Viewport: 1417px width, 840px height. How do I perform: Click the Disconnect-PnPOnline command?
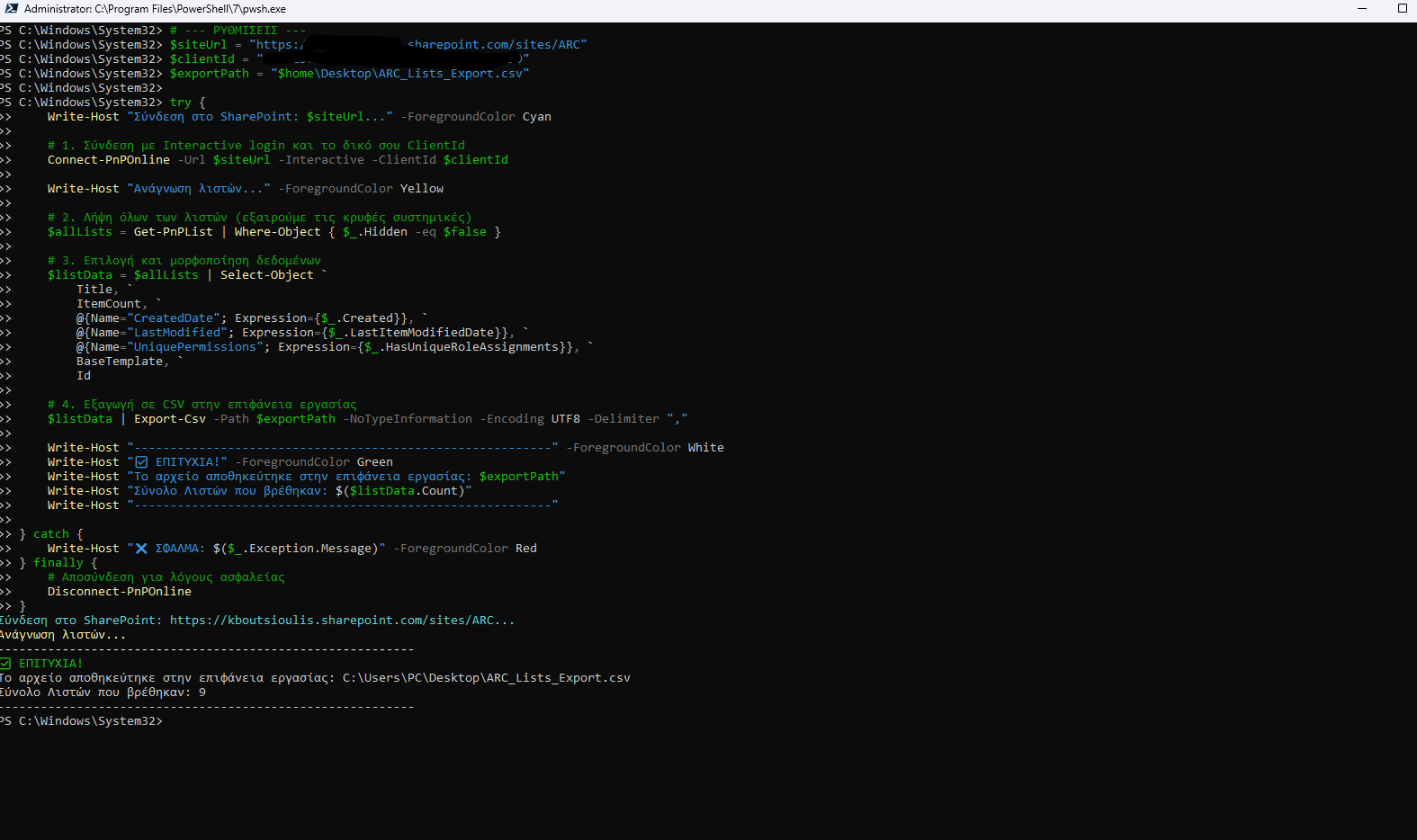[119, 592]
